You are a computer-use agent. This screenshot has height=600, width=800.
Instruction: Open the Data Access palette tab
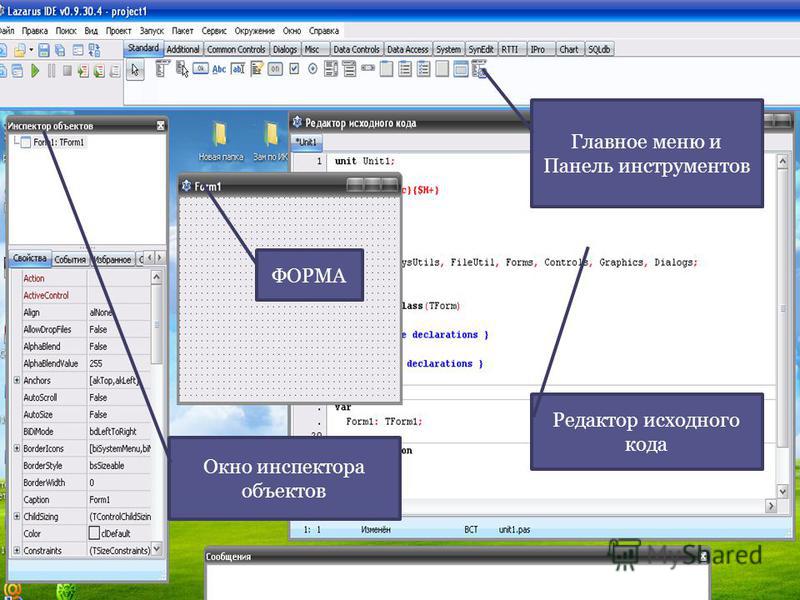[x=407, y=49]
